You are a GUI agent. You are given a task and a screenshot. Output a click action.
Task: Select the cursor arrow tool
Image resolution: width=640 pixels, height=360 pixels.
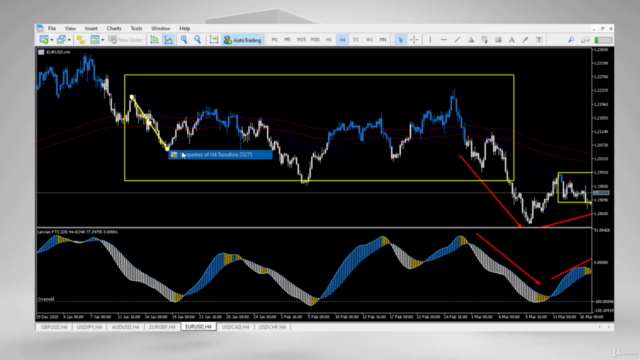click(x=400, y=40)
